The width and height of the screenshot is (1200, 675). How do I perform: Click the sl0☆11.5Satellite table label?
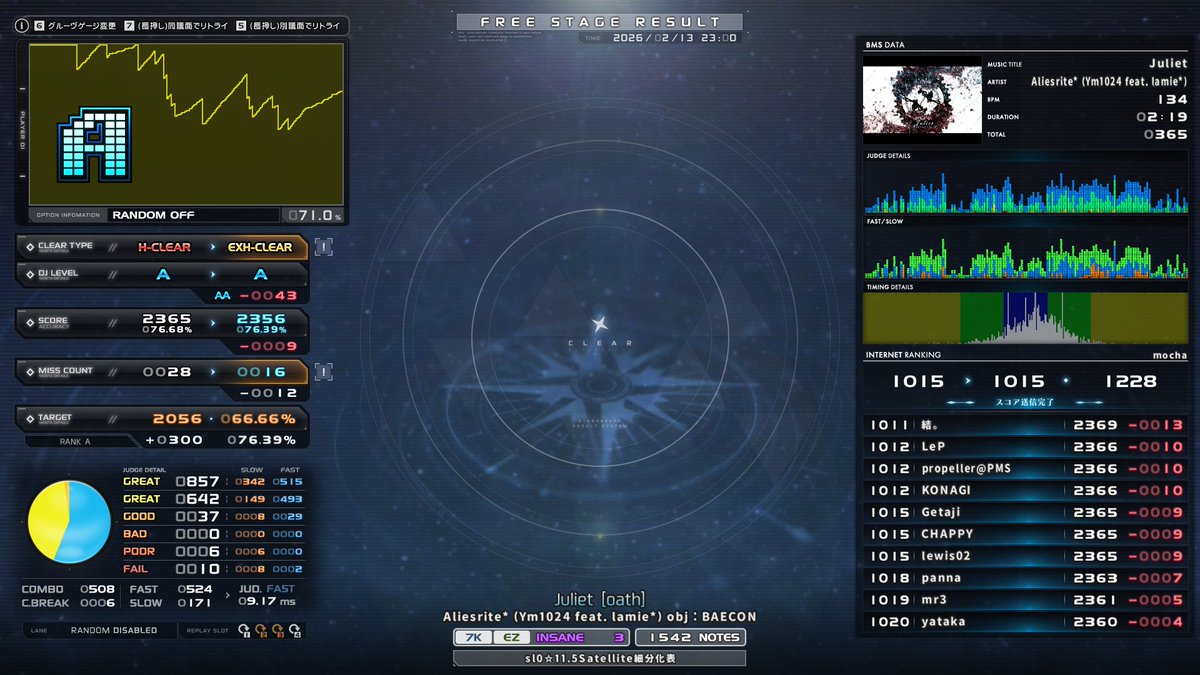[599, 658]
